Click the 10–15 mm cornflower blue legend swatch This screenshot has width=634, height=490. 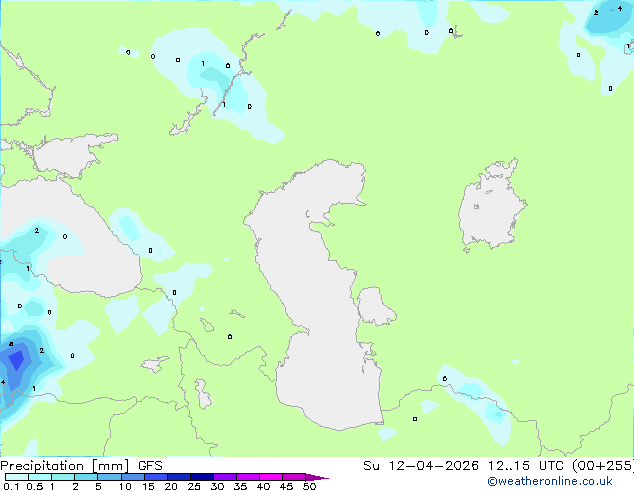click(x=132, y=477)
